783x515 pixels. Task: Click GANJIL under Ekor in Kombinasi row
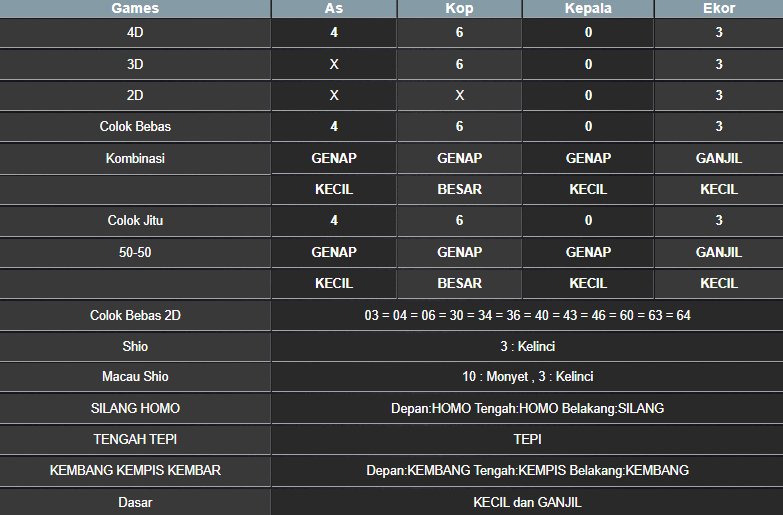[x=719, y=158]
